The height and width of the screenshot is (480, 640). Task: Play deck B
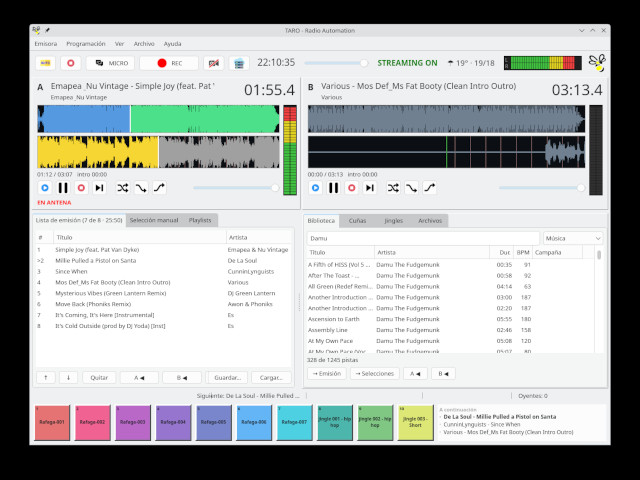click(x=316, y=188)
